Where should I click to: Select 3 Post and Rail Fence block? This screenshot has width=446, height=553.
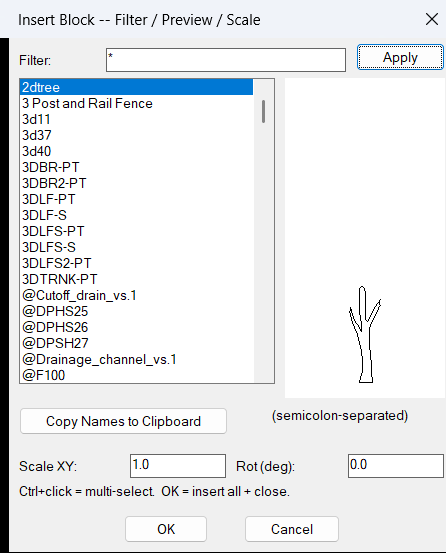[136, 103]
